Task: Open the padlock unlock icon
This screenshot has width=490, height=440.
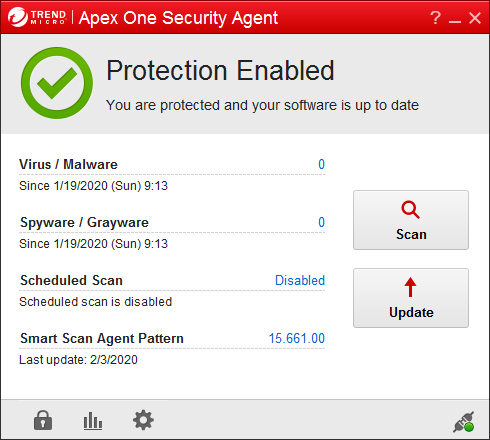Action: click(x=43, y=420)
